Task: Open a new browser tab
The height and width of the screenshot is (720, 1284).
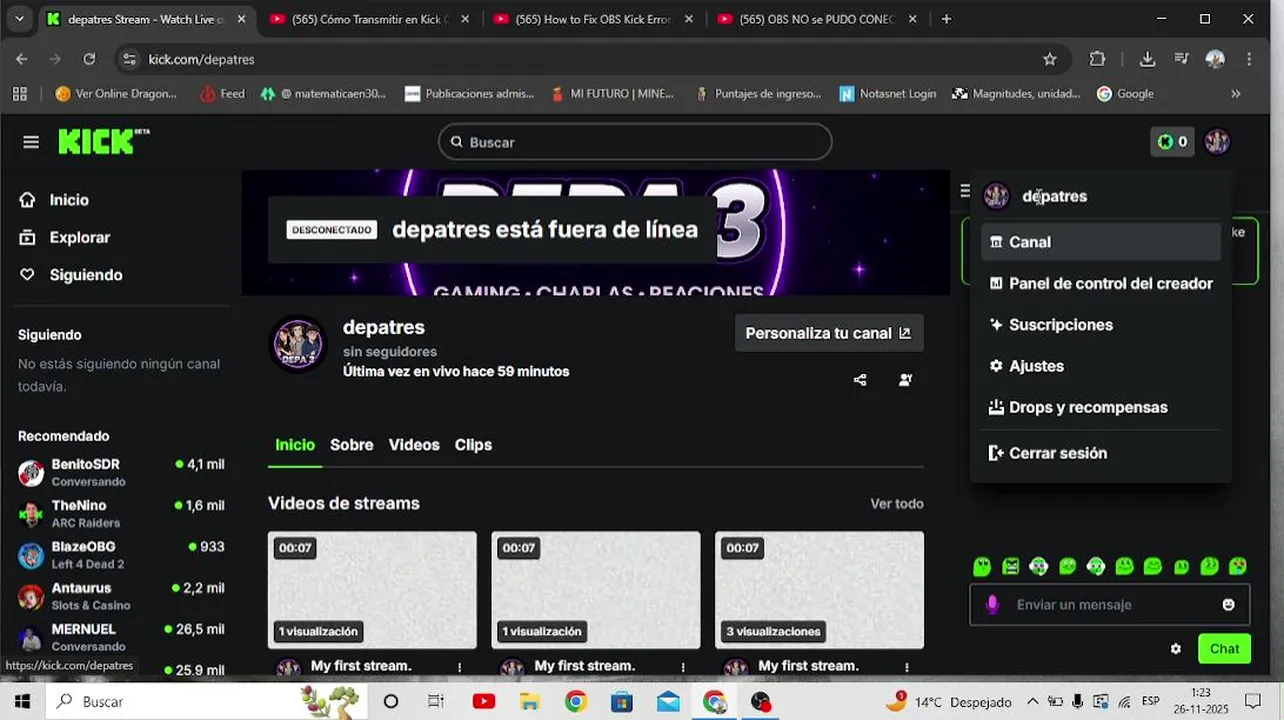Action: (946, 19)
